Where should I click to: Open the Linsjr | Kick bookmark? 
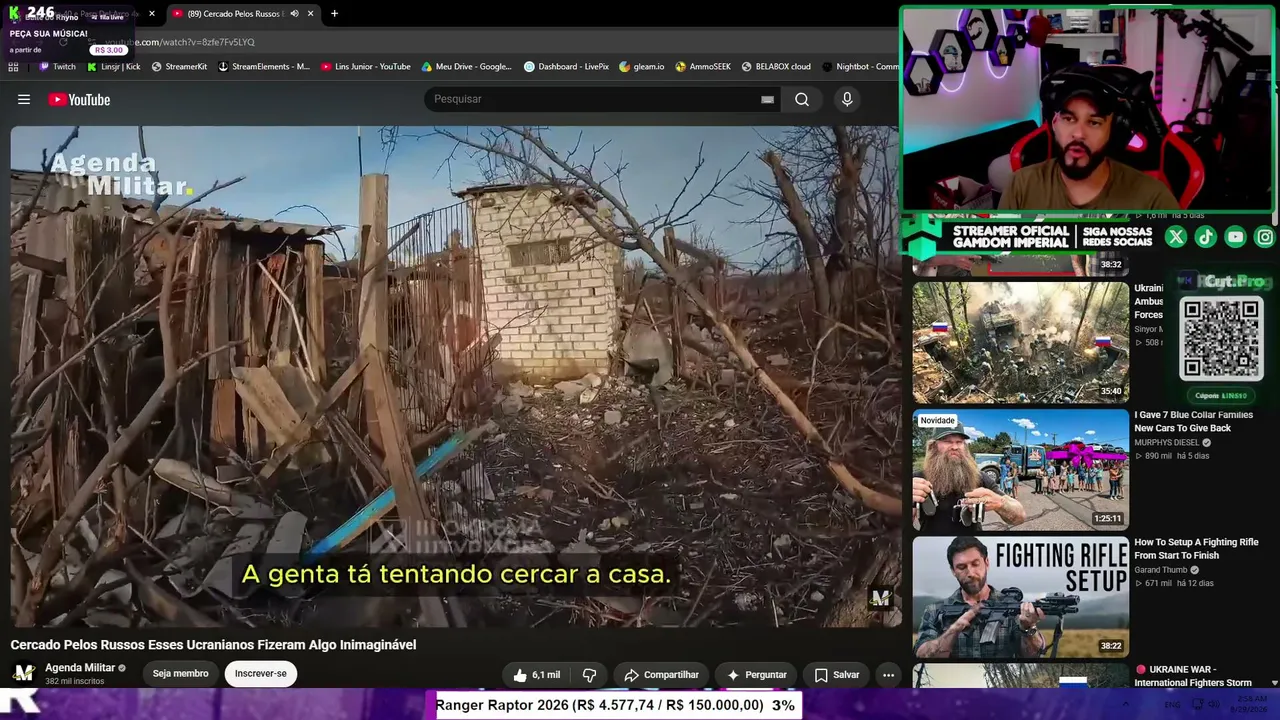113,67
